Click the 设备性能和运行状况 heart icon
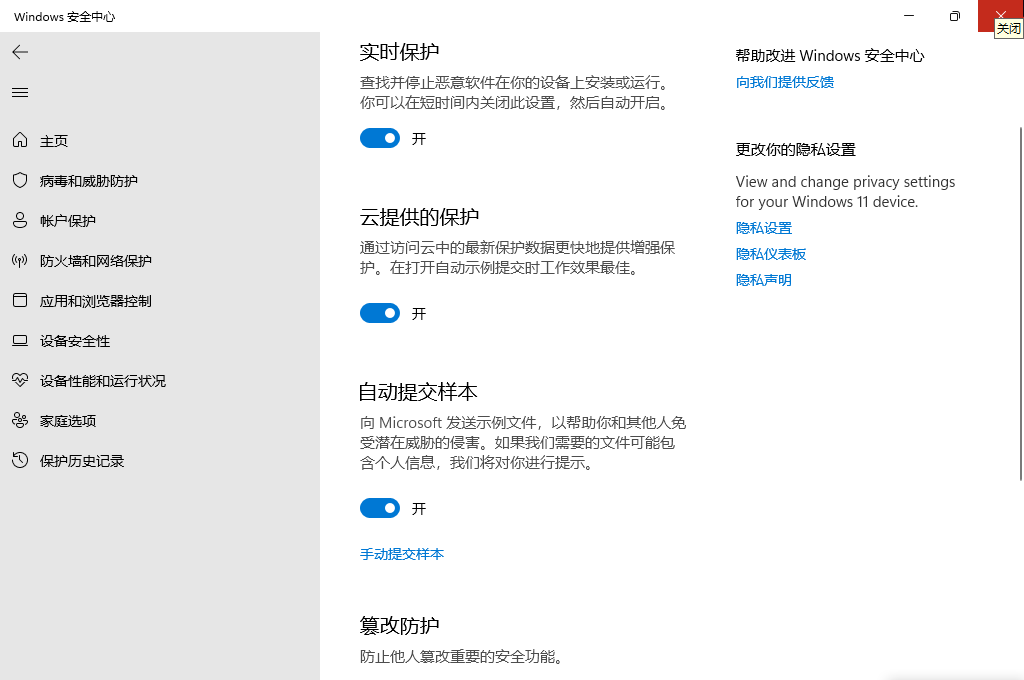1024x680 pixels. [20, 381]
